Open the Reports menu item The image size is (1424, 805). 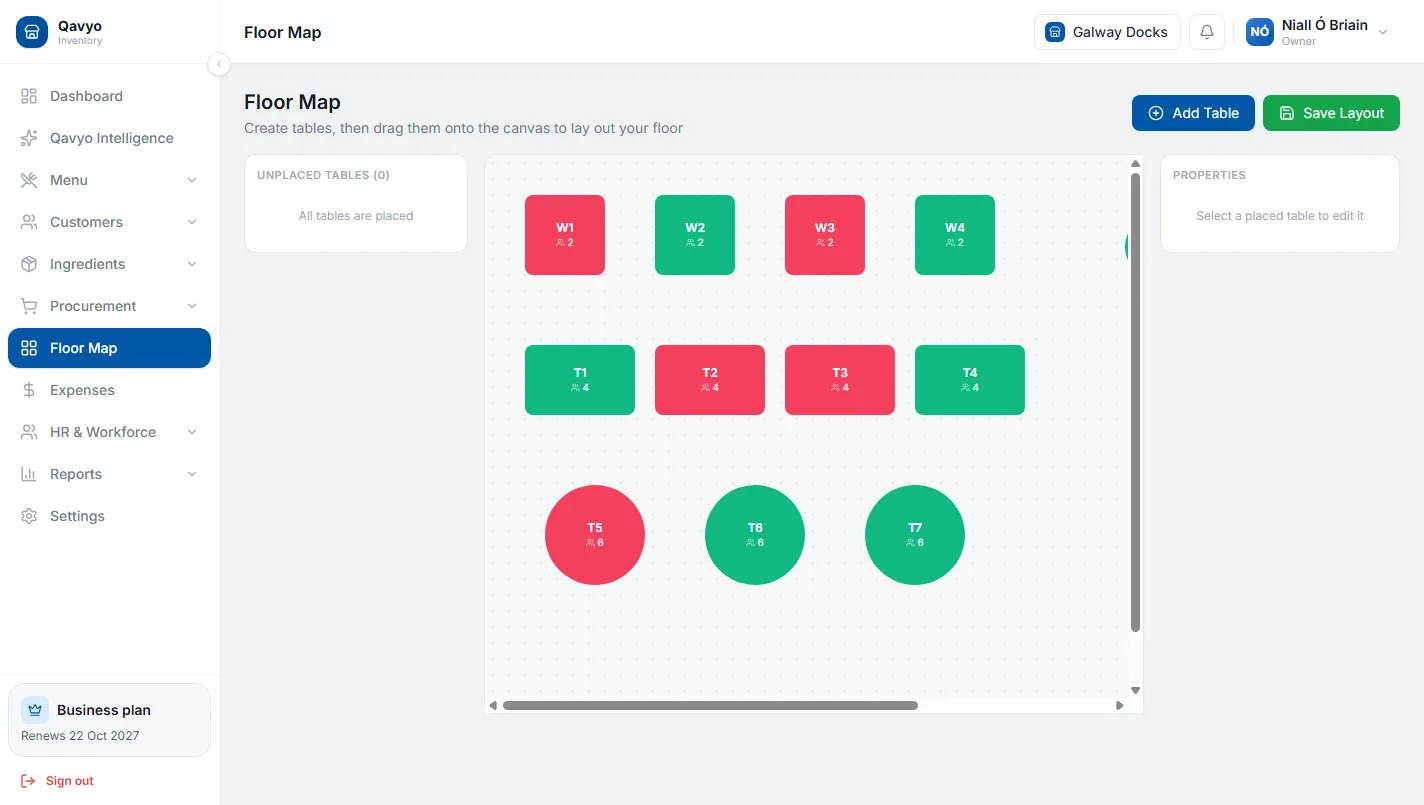[x=110, y=474]
